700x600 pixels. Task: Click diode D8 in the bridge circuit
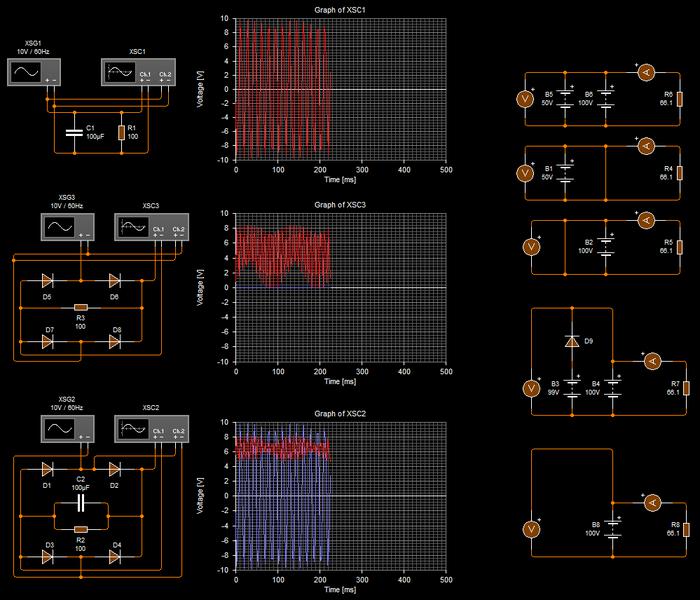[115, 341]
